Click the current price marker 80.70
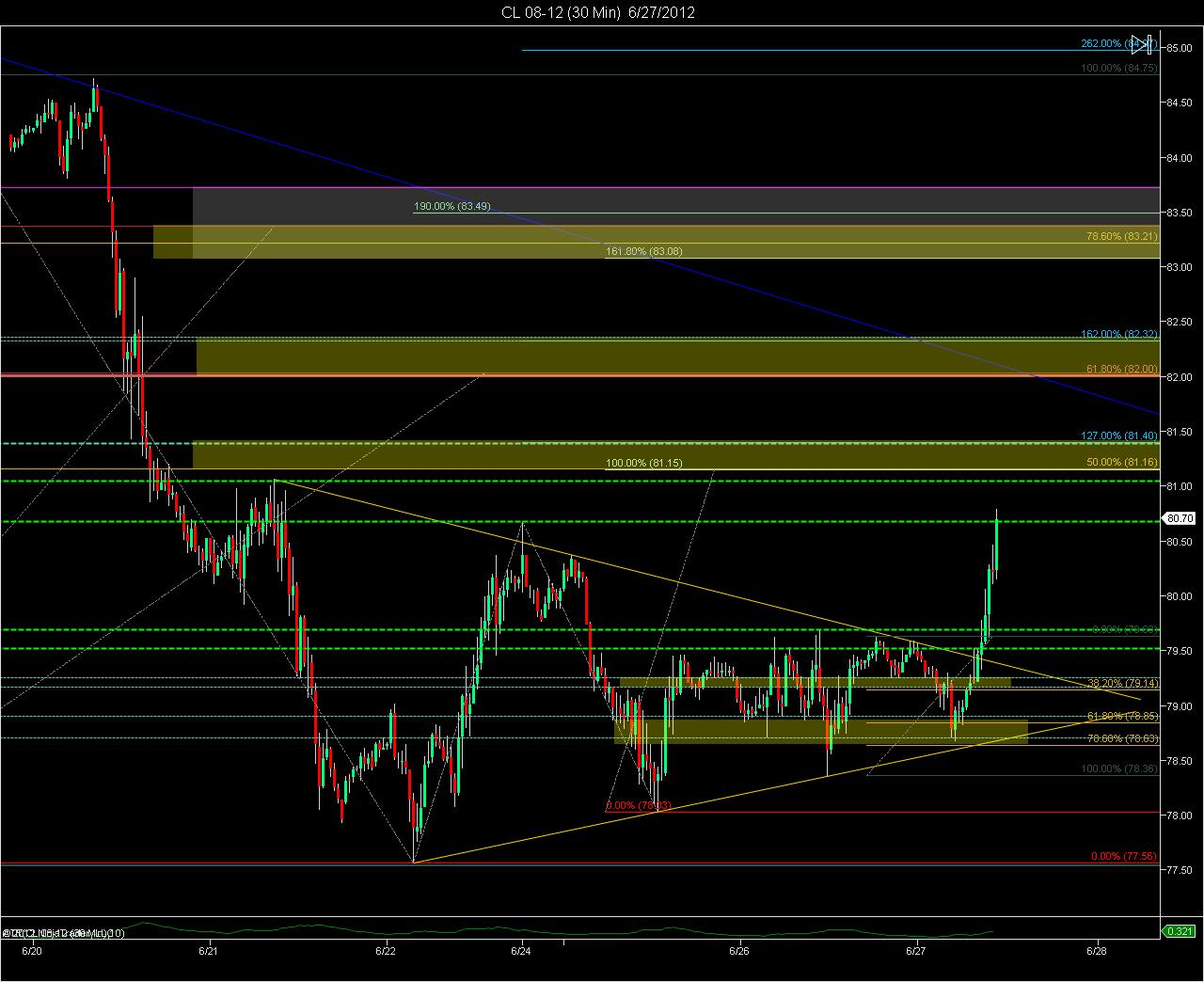Image resolution: width=1204 pixels, height=982 pixels. point(1179,517)
